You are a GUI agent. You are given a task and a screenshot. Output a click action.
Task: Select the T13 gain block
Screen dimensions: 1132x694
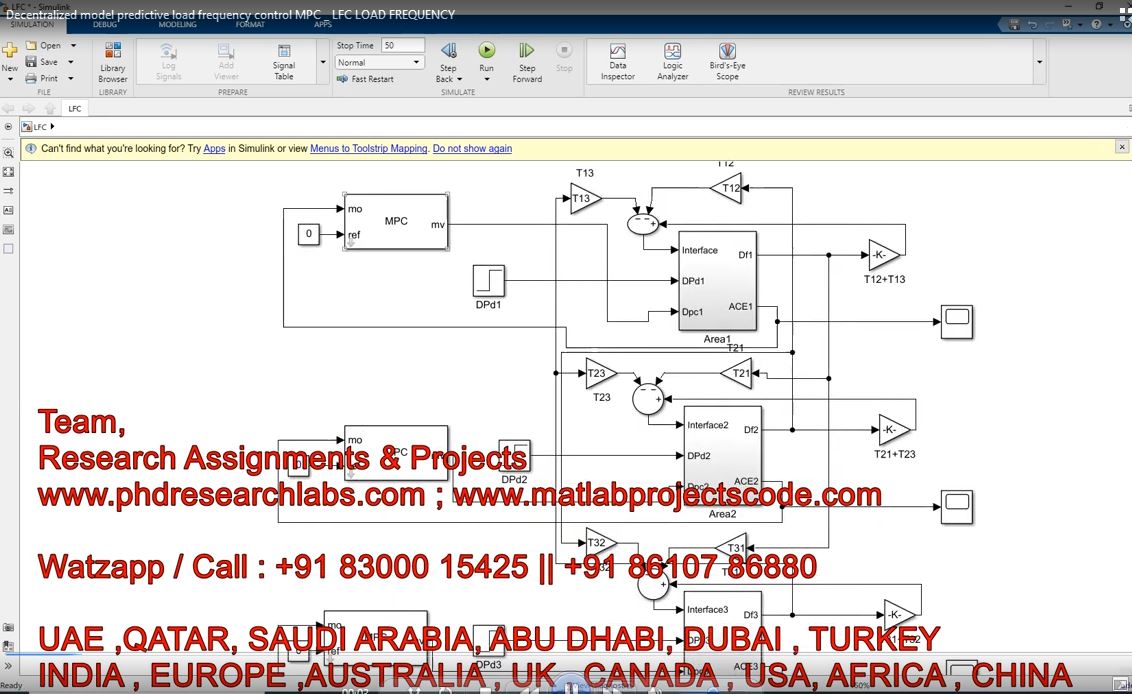click(x=585, y=199)
